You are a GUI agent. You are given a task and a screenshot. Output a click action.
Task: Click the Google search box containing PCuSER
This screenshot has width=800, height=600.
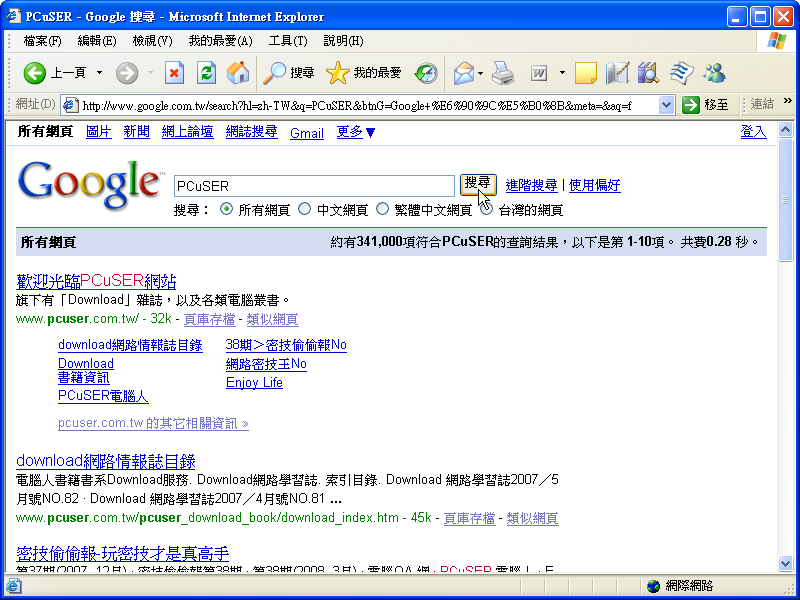coord(314,186)
